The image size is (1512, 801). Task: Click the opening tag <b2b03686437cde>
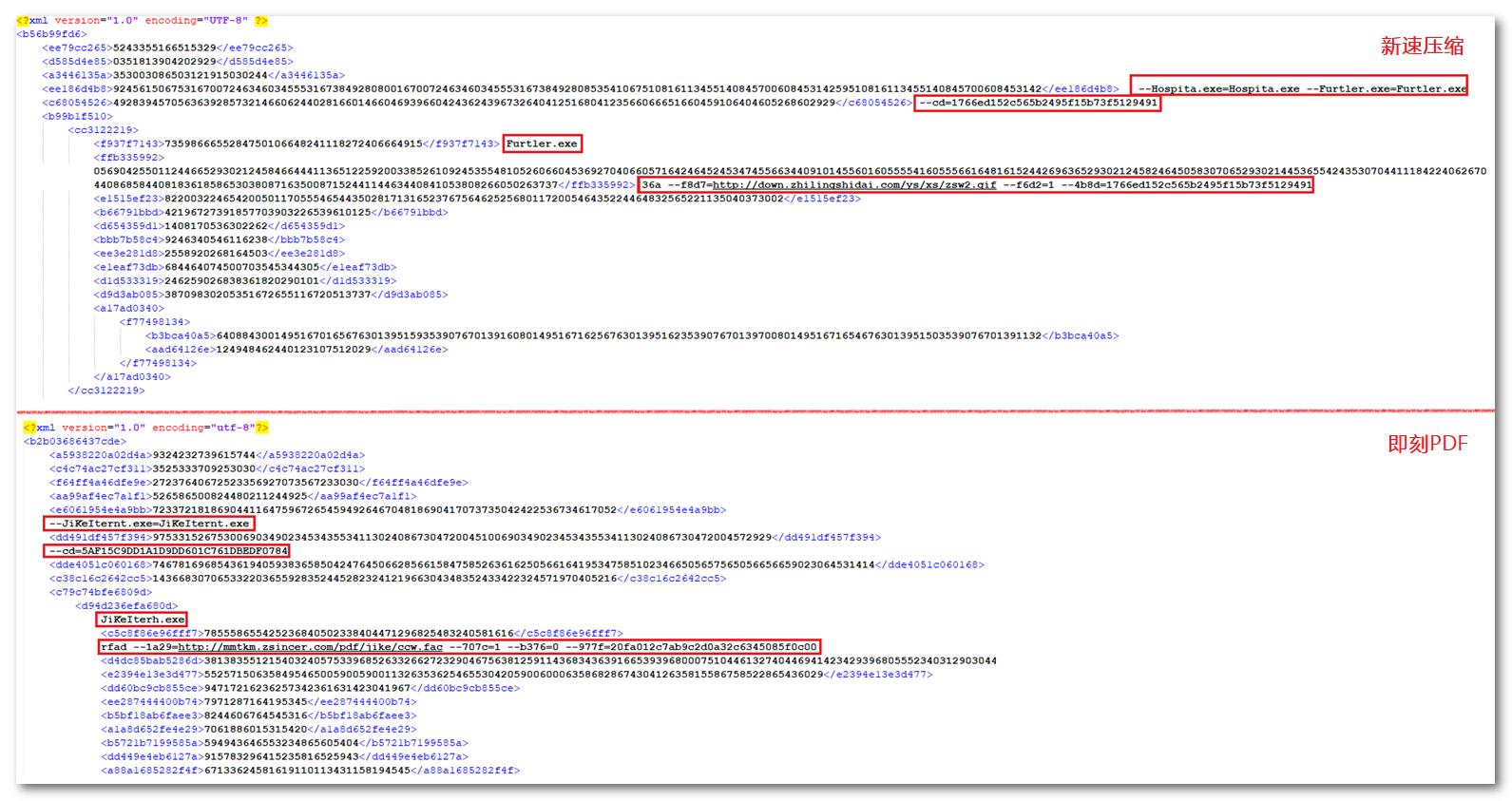click(x=74, y=442)
